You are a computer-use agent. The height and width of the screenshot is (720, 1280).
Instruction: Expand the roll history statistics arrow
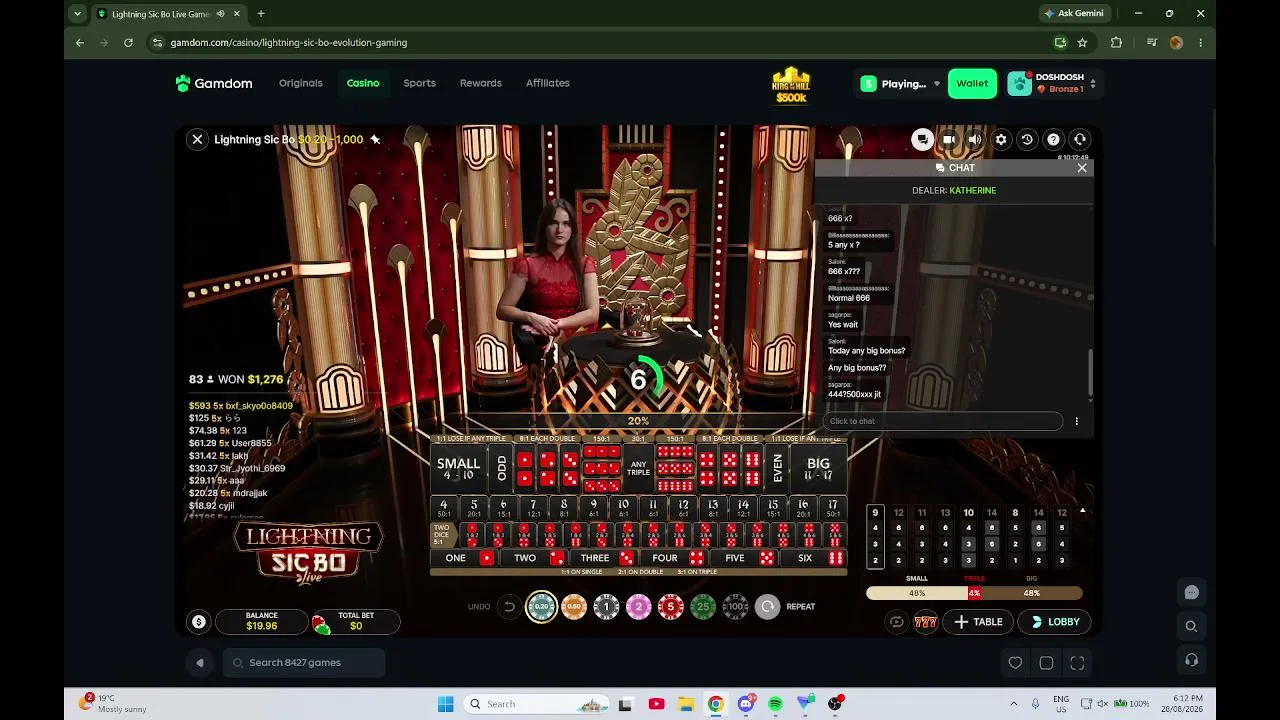pos(1082,511)
